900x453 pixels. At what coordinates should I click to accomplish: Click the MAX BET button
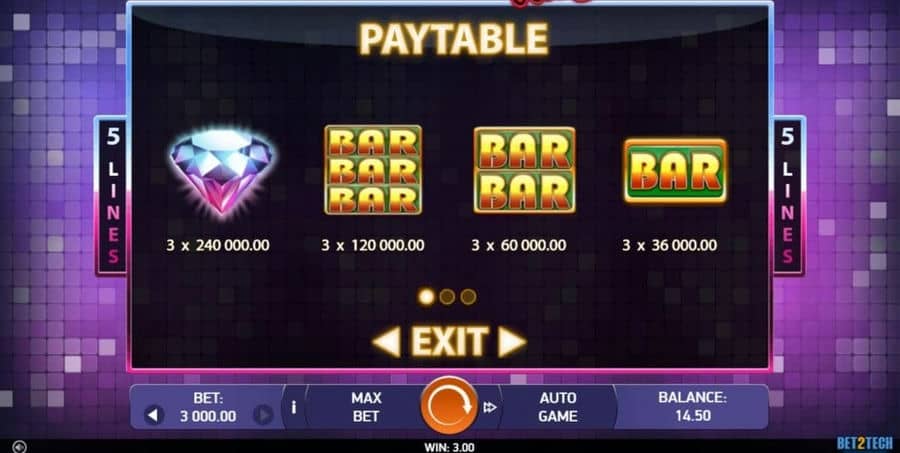coord(366,407)
